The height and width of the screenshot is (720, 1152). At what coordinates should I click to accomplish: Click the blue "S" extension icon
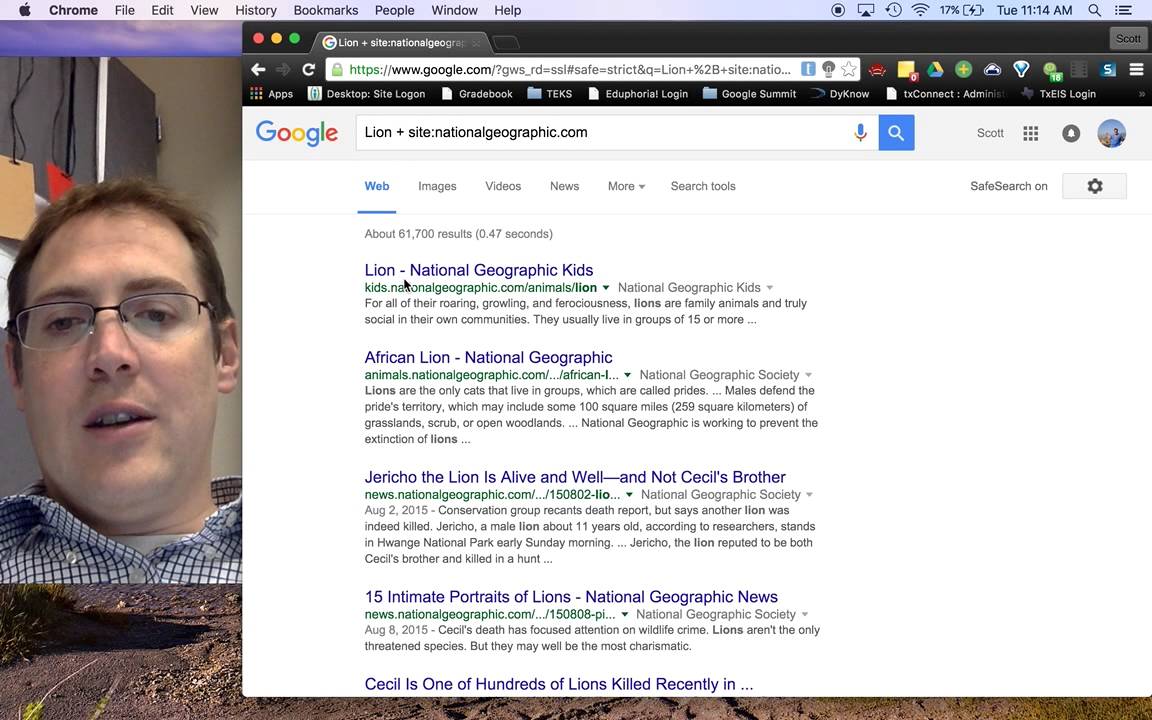(x=1108, y=70)
